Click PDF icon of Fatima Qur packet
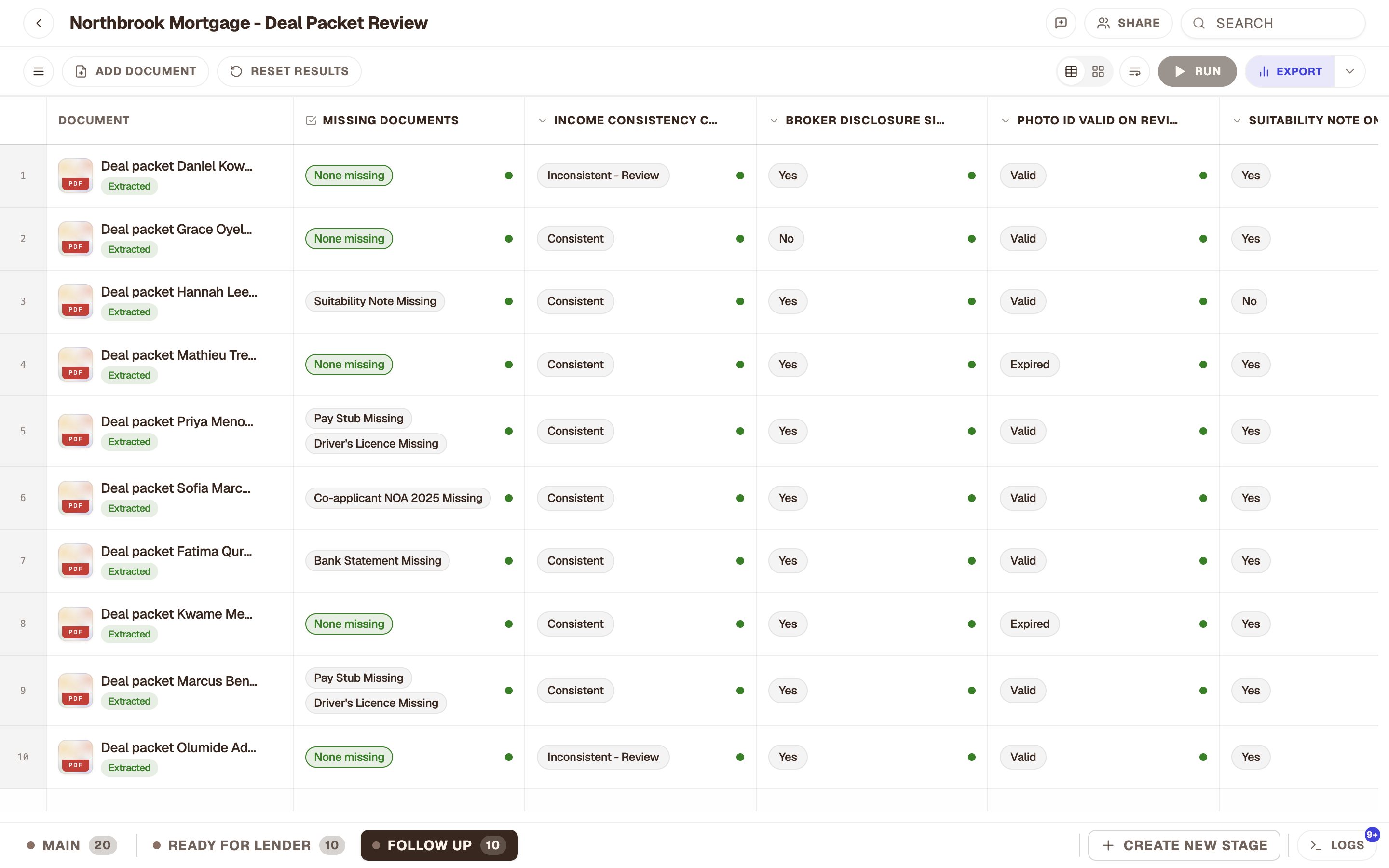The image size is (1389, 868). (75, 560)
